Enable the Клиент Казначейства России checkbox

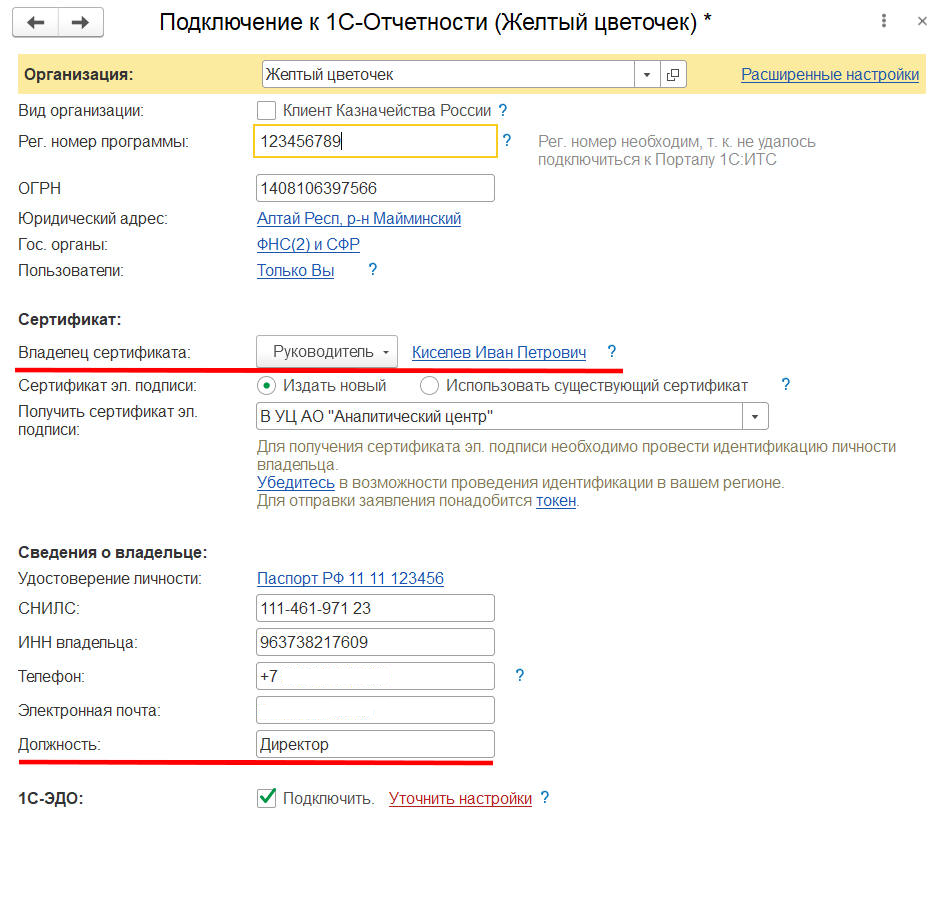click(x=266, y=111)
